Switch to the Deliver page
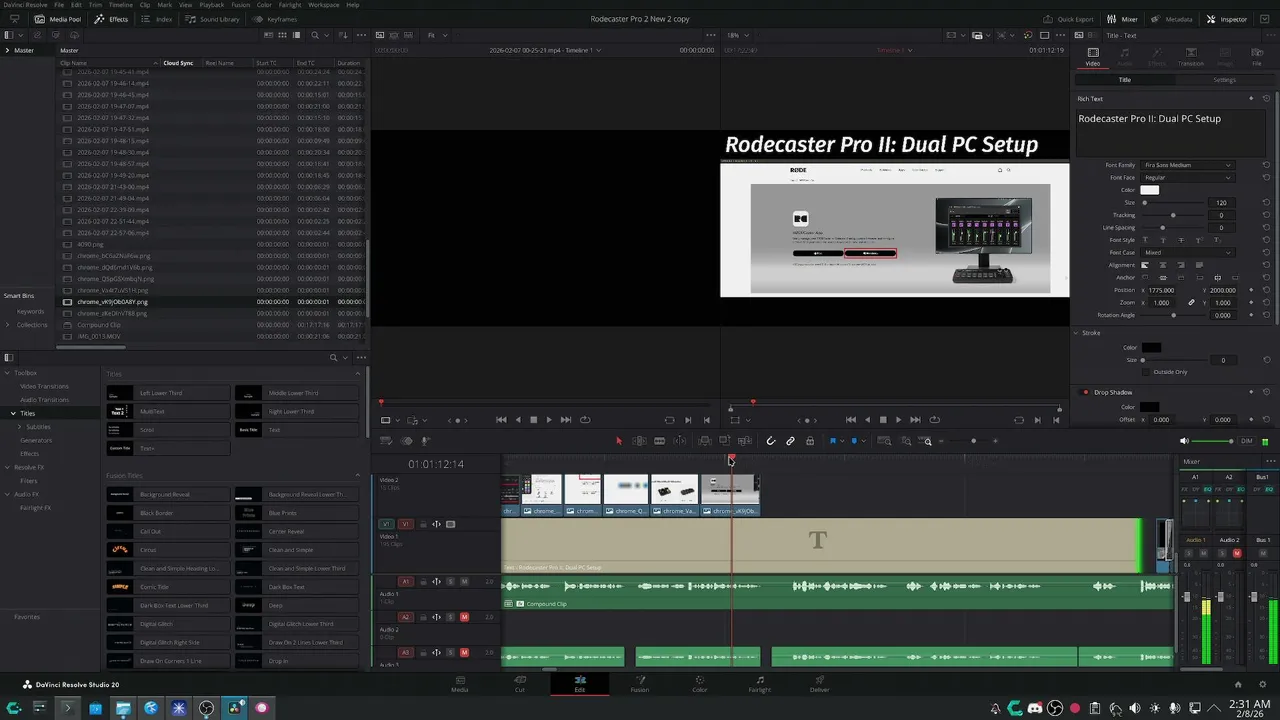This screenshot has height=720, width=1280. 819,684
